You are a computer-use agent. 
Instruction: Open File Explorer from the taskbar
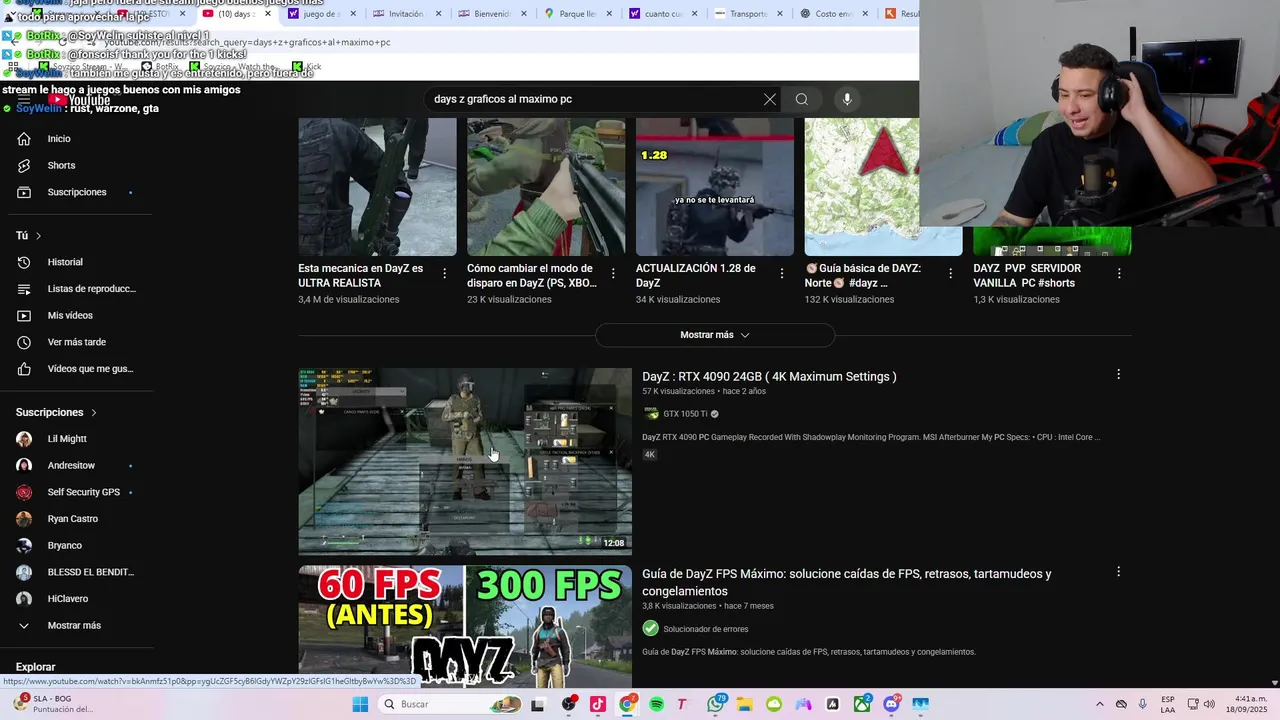[744, 704]
